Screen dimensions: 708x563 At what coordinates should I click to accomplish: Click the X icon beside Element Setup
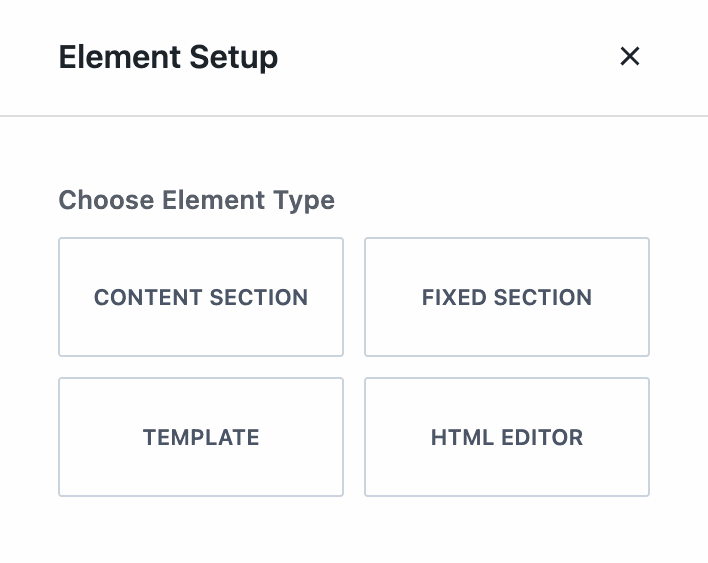629,57
